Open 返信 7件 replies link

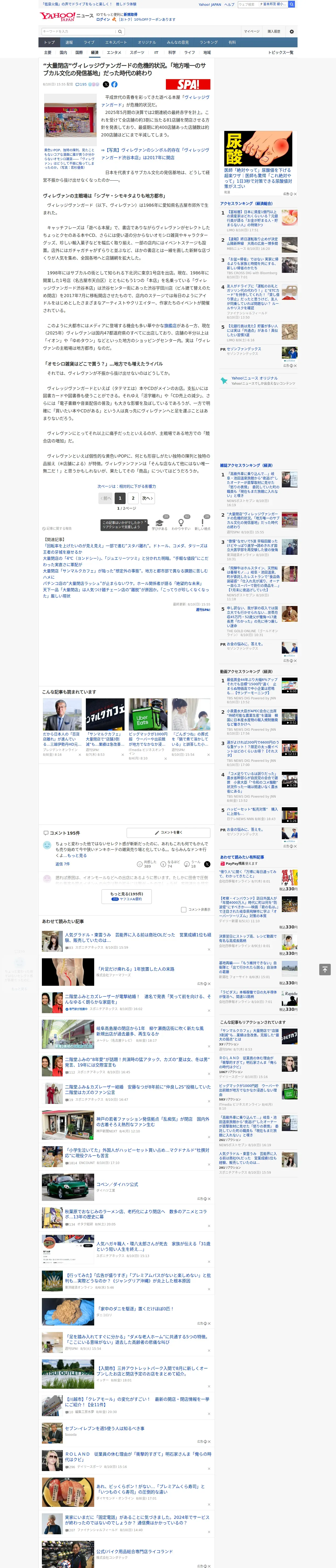[x=62, y=864]
